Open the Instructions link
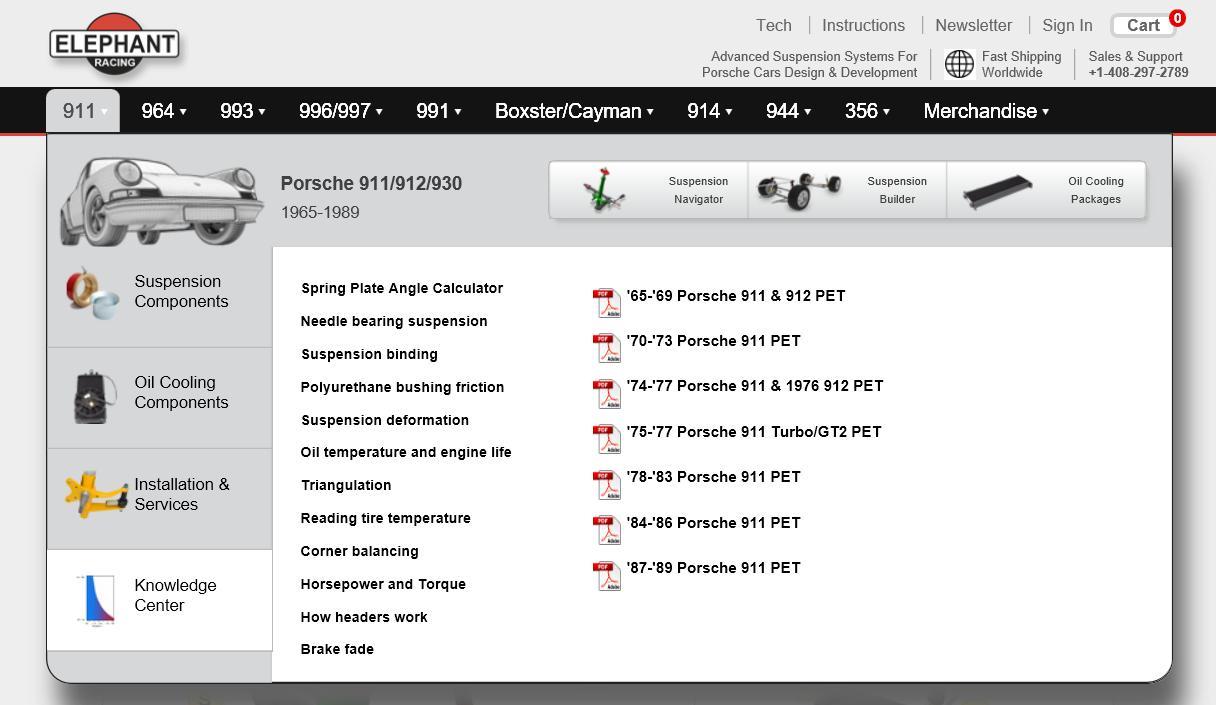1216x705 pixels. [863, 25]
